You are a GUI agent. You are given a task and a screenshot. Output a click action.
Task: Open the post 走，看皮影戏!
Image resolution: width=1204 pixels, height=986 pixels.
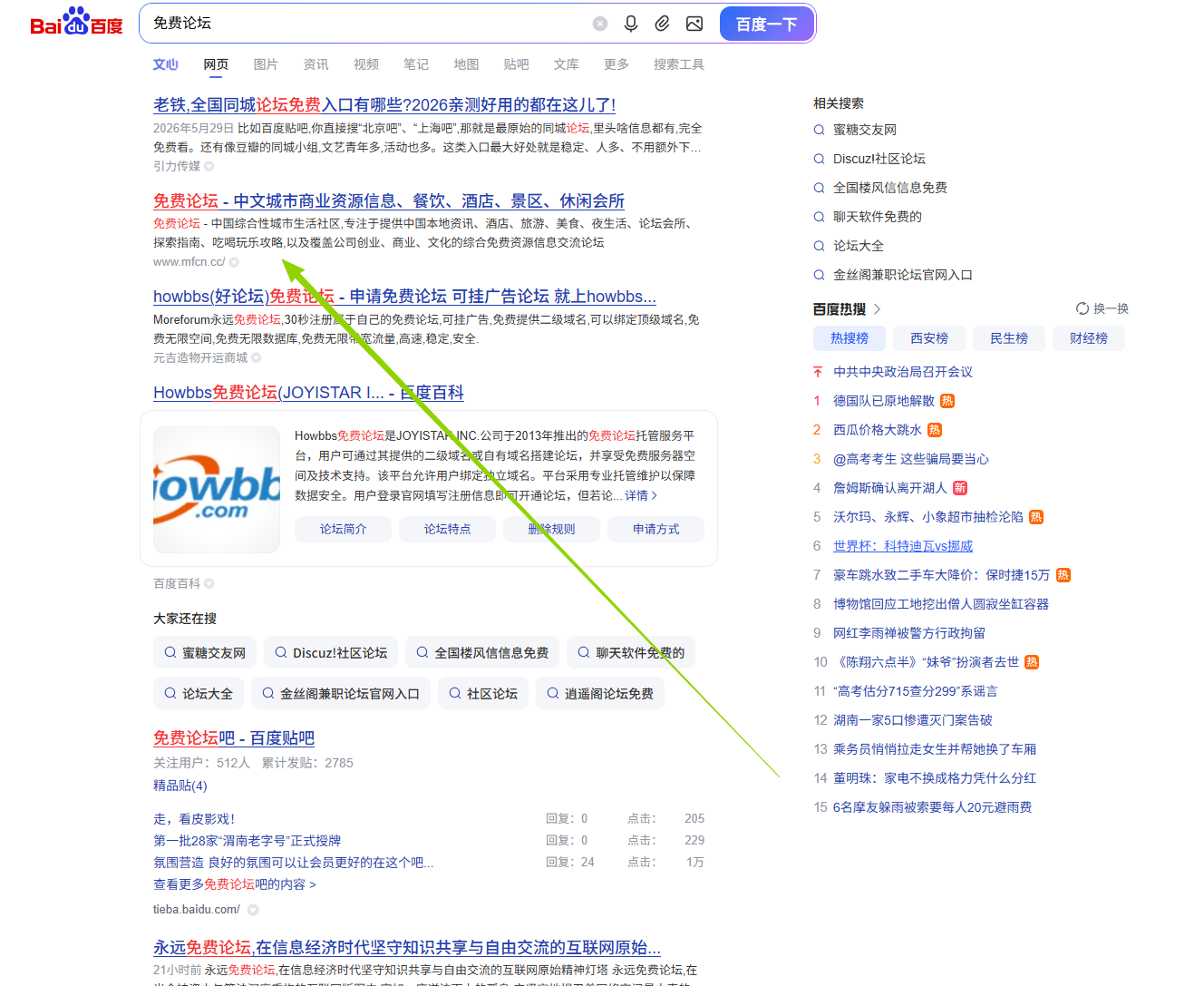point(194,819)
